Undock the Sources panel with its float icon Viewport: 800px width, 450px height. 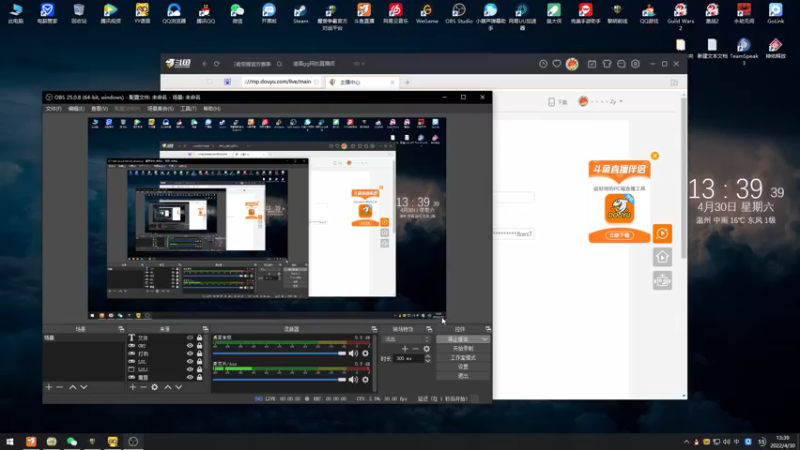tap(205, 329)
